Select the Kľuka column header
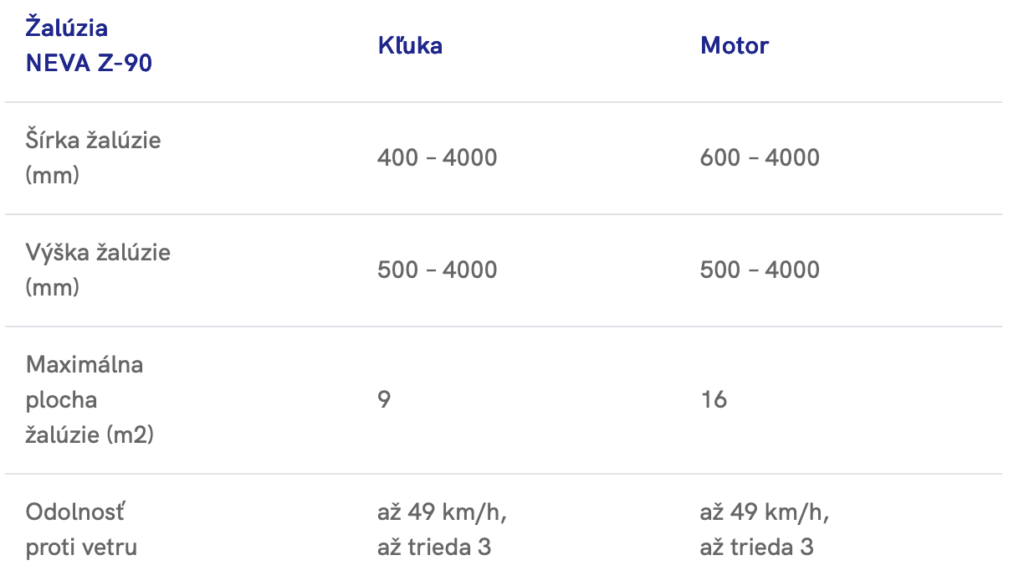 point(410,45)
